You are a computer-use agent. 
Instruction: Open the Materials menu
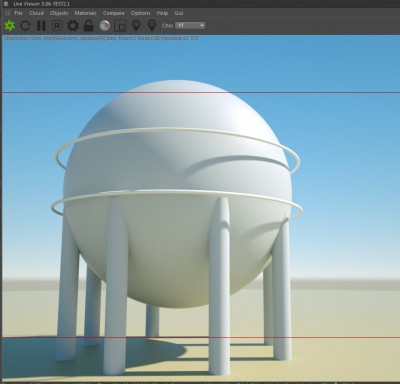click(85, 13)
